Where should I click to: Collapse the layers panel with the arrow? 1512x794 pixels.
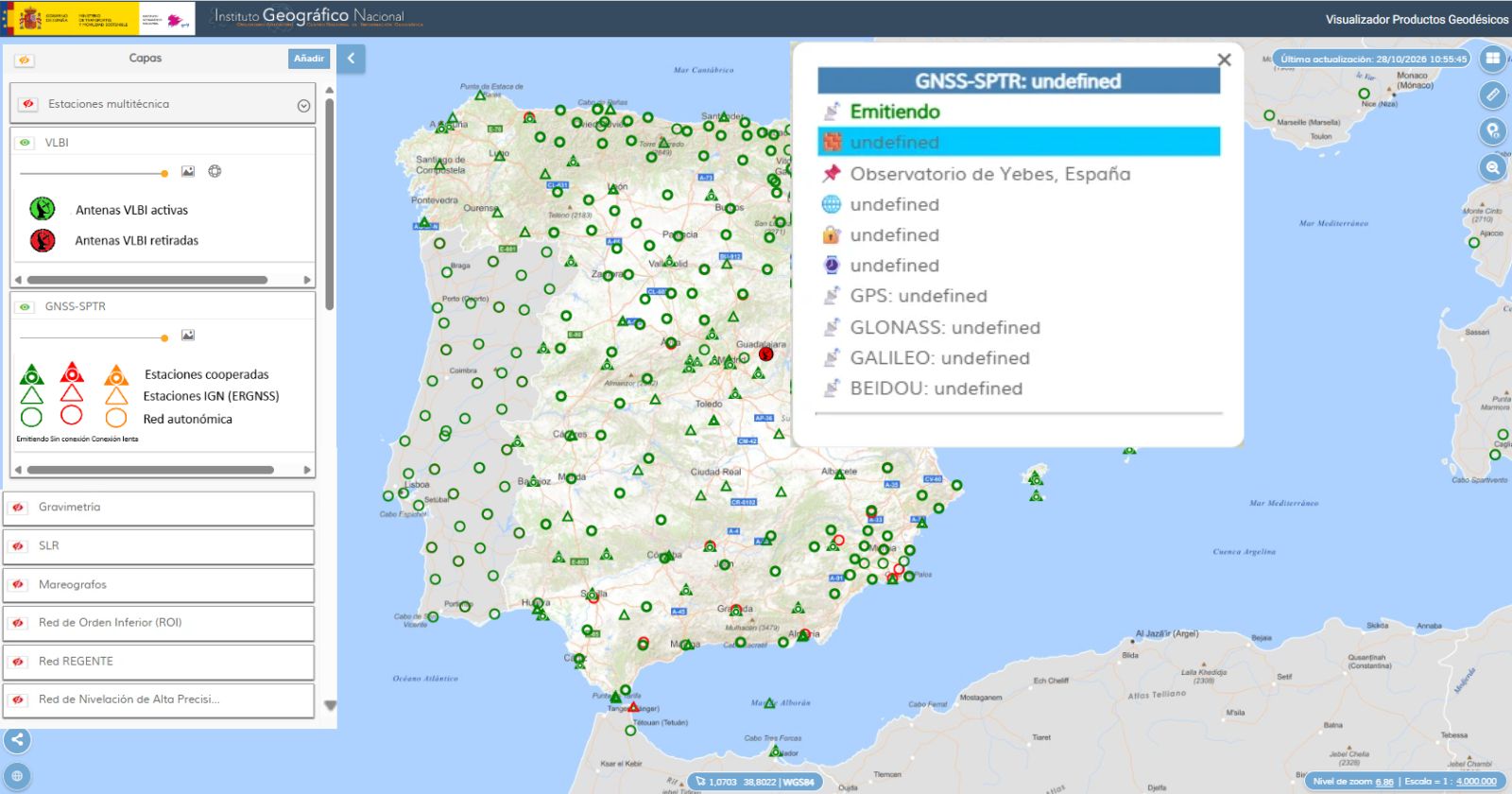pos(351,59)
